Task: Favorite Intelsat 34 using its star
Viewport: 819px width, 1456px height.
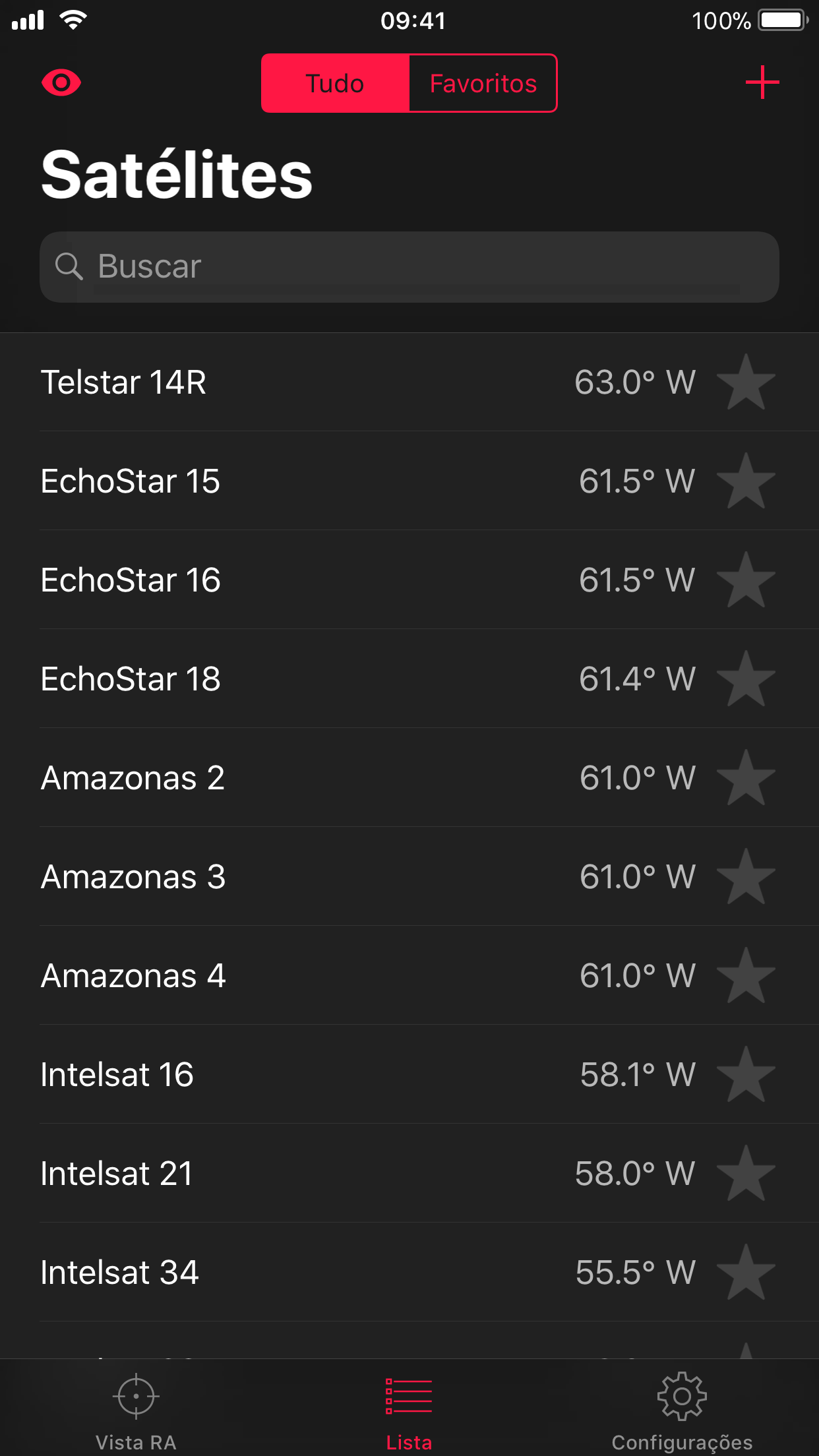Action: [x=746, y=1273]
